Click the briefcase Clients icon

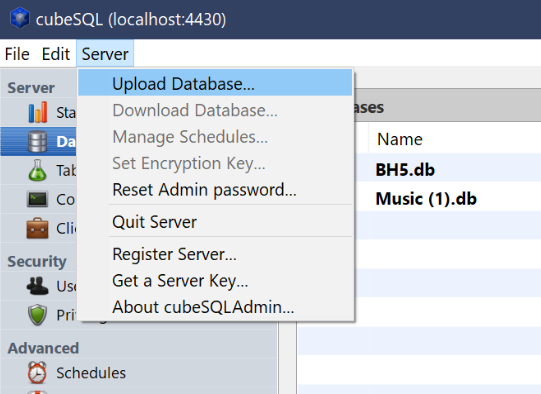(37, 228)
